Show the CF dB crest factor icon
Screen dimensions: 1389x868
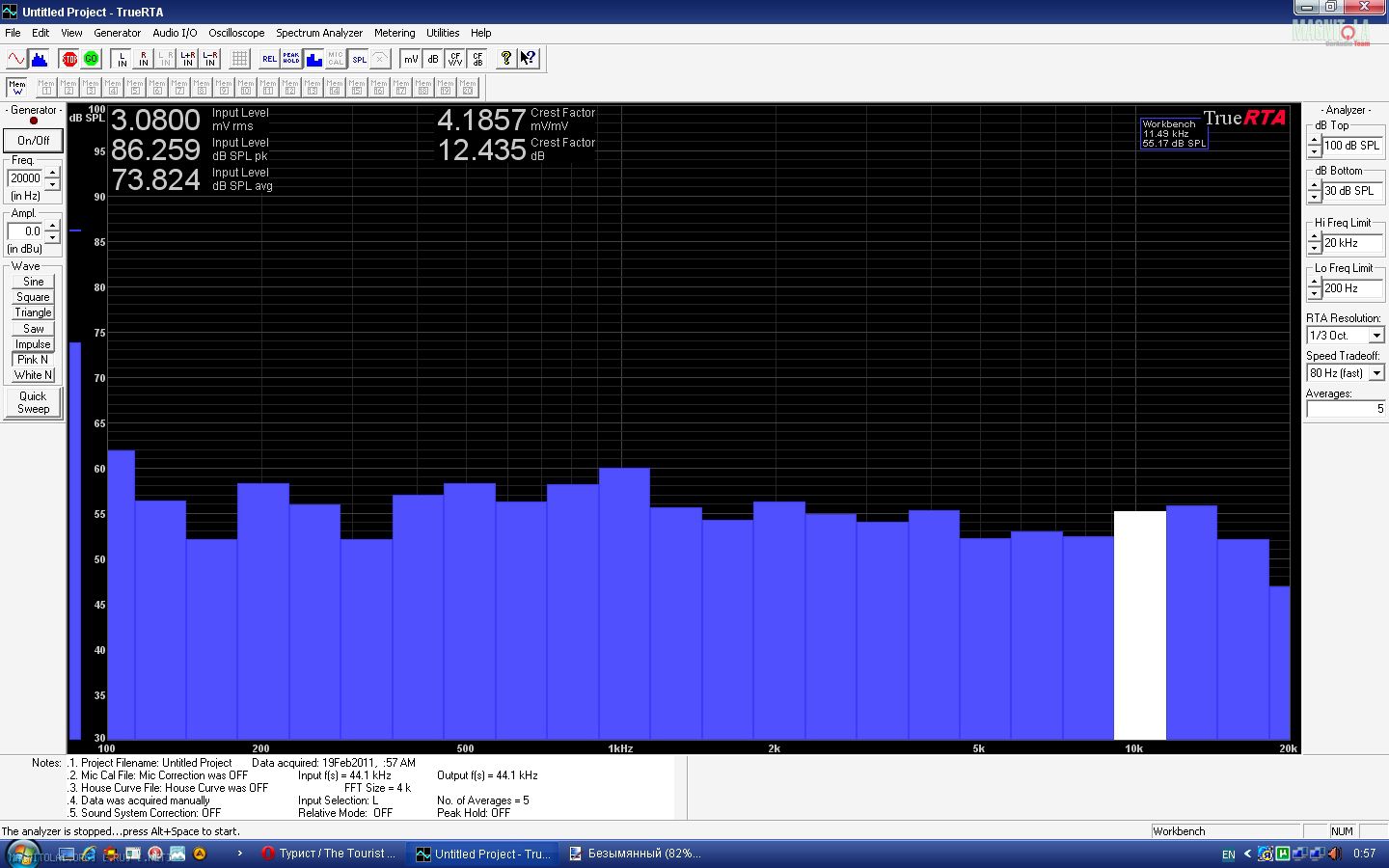point(477,59)
